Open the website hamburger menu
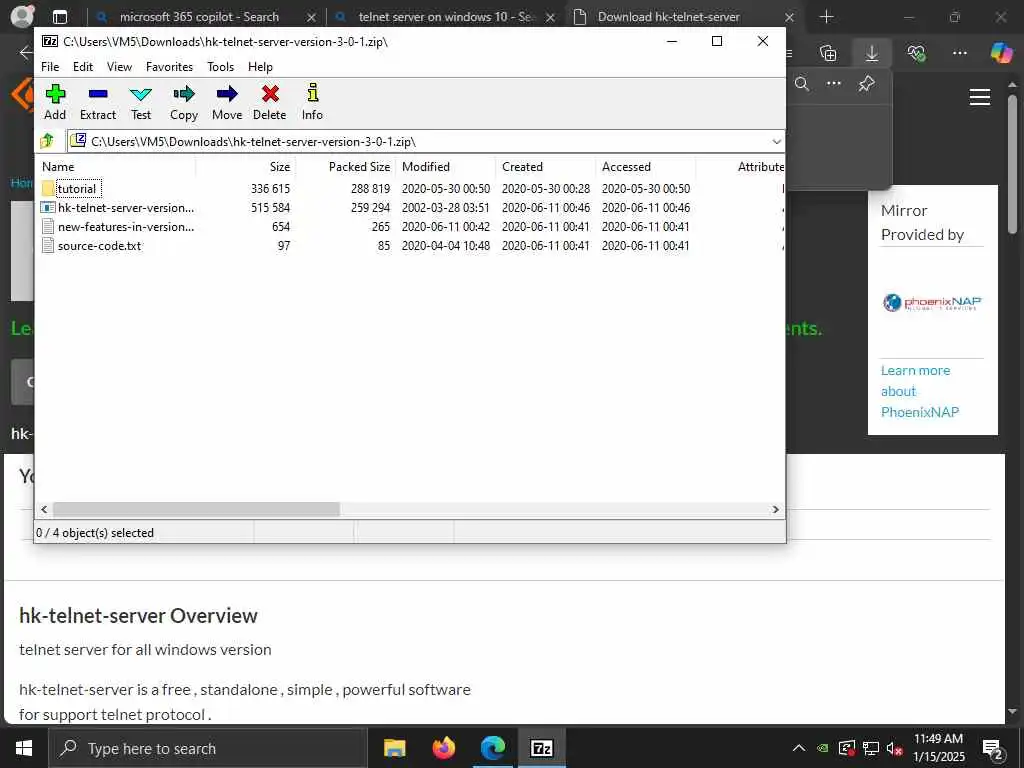The width and height of the screenshot is (1024, 768). pos(980,97)
